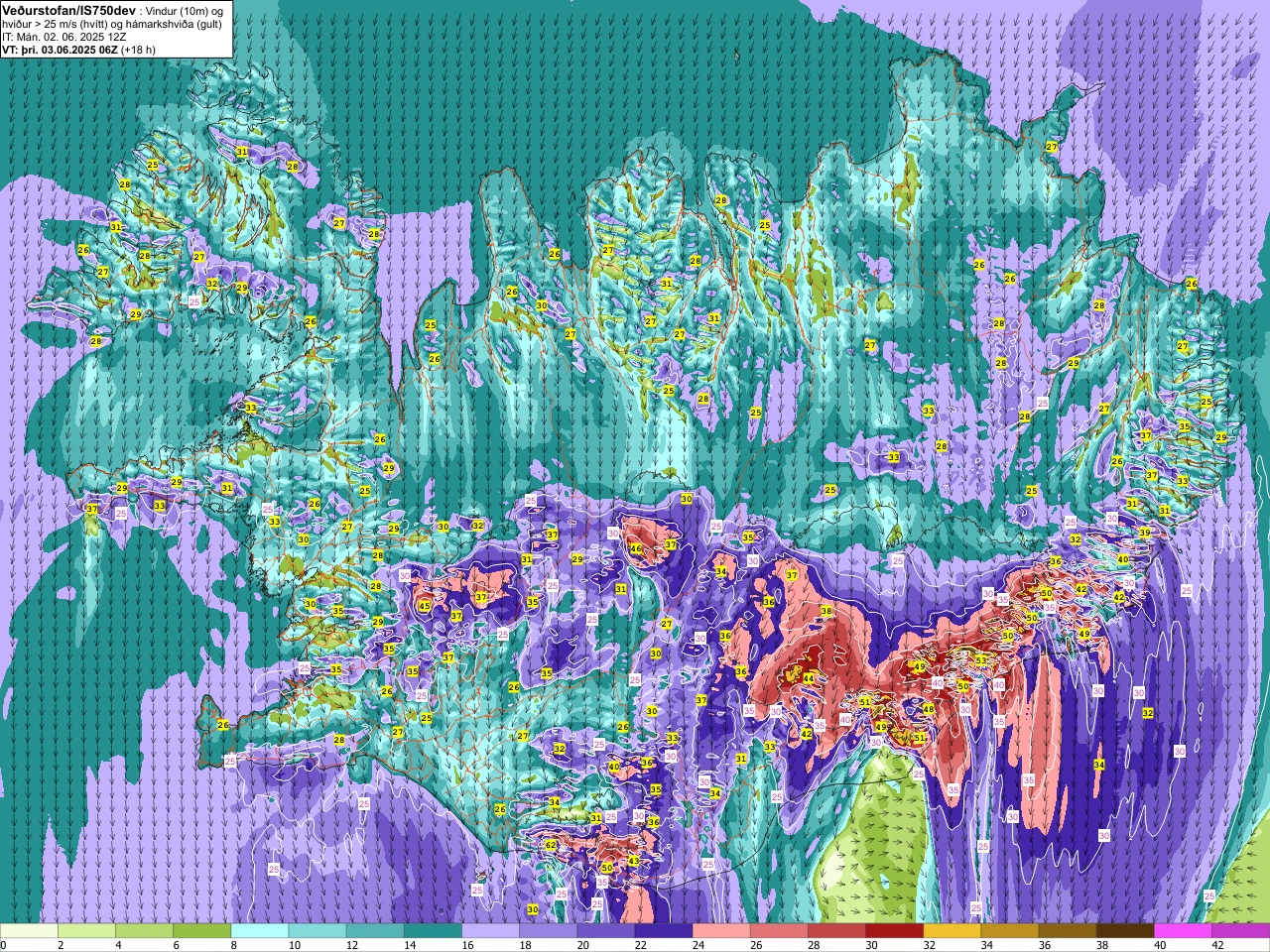Image resolution: width=1270 pixels, height=952 pixels.
Task: Click the 24–26 m/s light pink legend swatch
Action: point(721,931)
